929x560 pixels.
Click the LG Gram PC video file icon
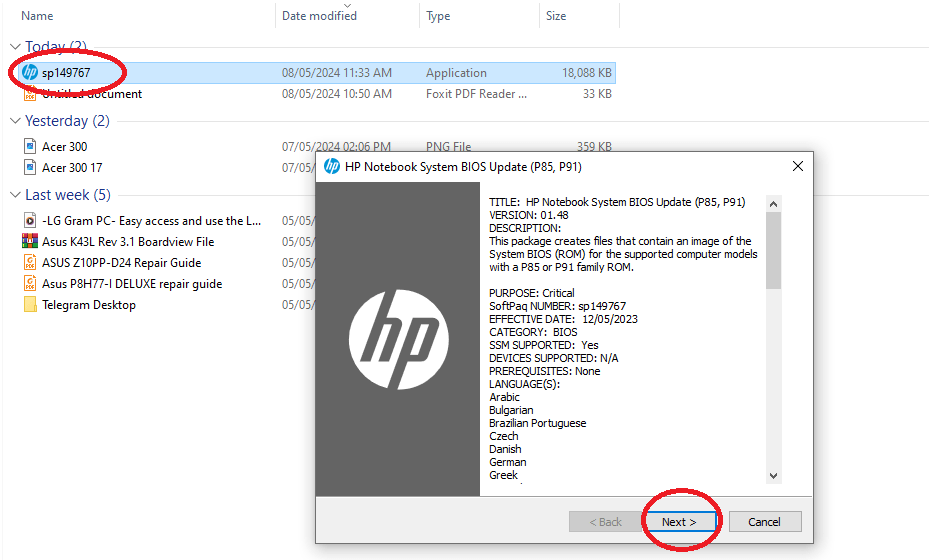click(x=30, y=220)
